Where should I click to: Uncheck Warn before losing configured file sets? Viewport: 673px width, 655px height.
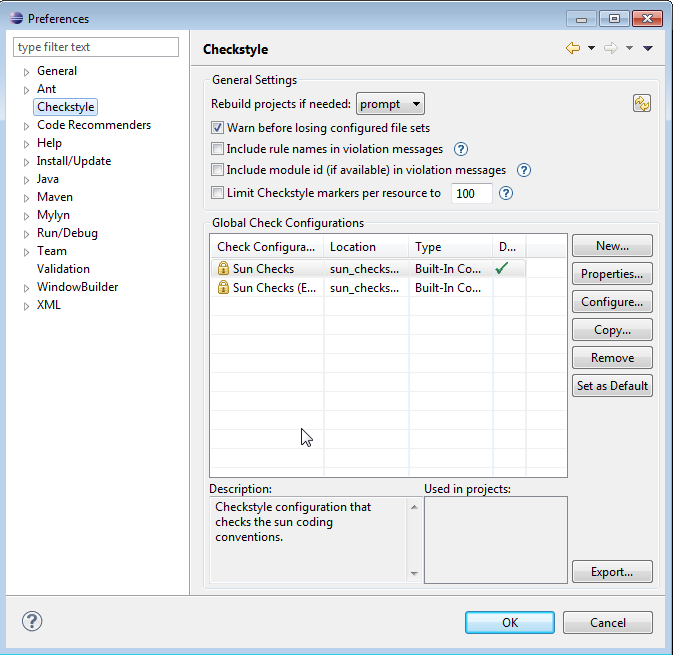point(217,128)
